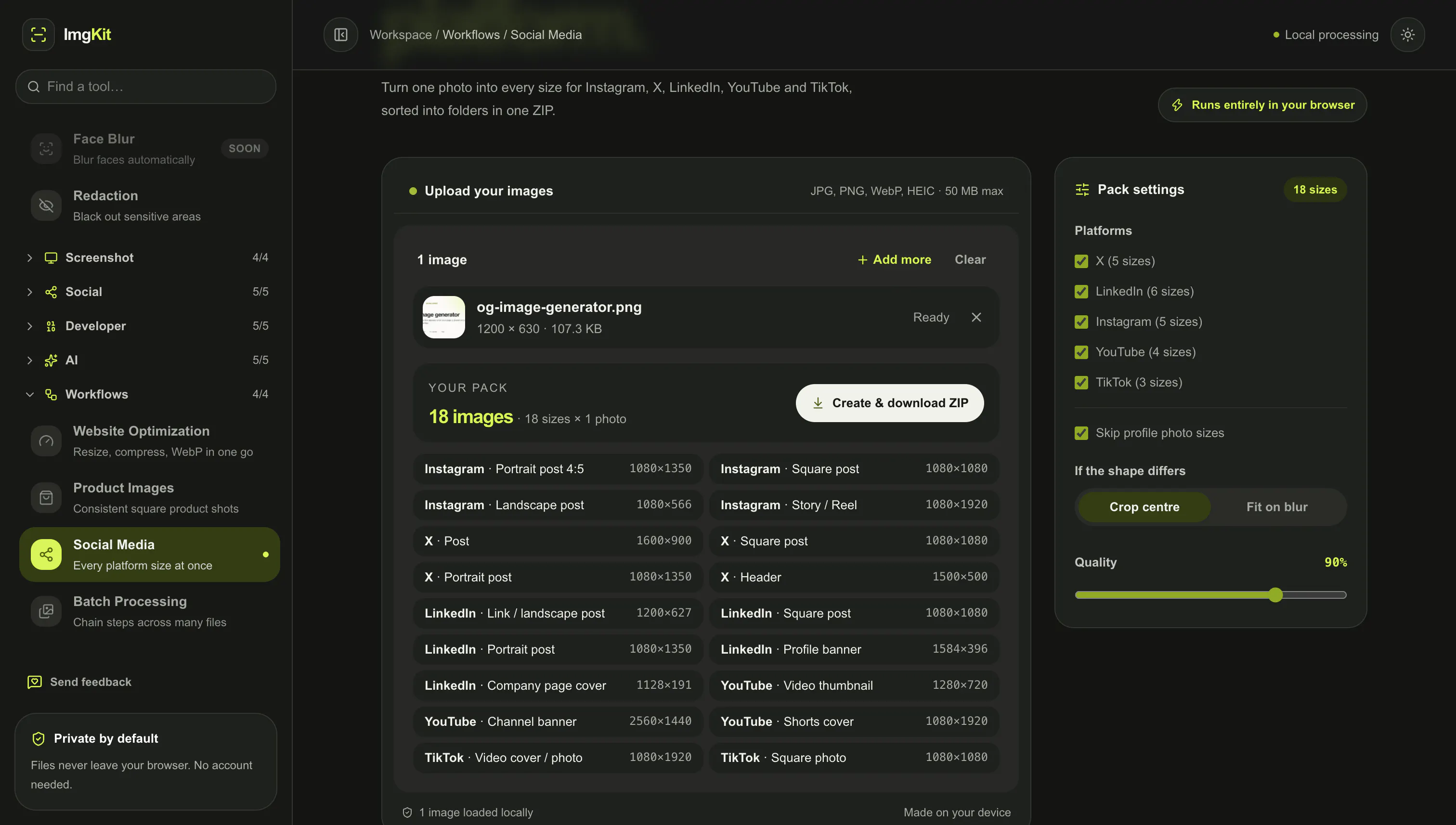Click the 18 sizes badge
This screenshot has height=825, width=1456.
1314,189
